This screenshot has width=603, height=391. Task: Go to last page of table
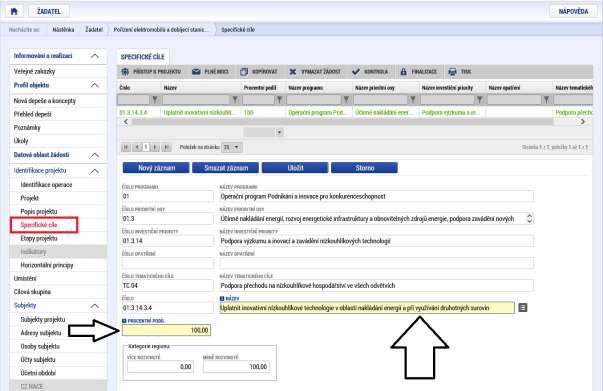166,147
